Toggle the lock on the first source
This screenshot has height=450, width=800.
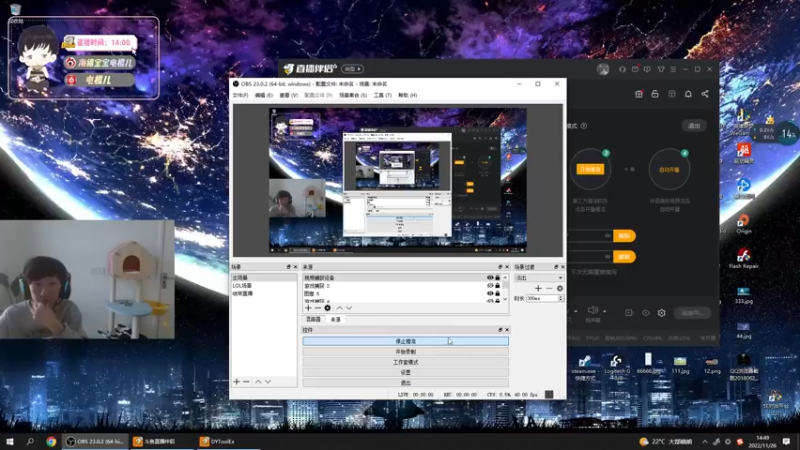pos(498,277)
